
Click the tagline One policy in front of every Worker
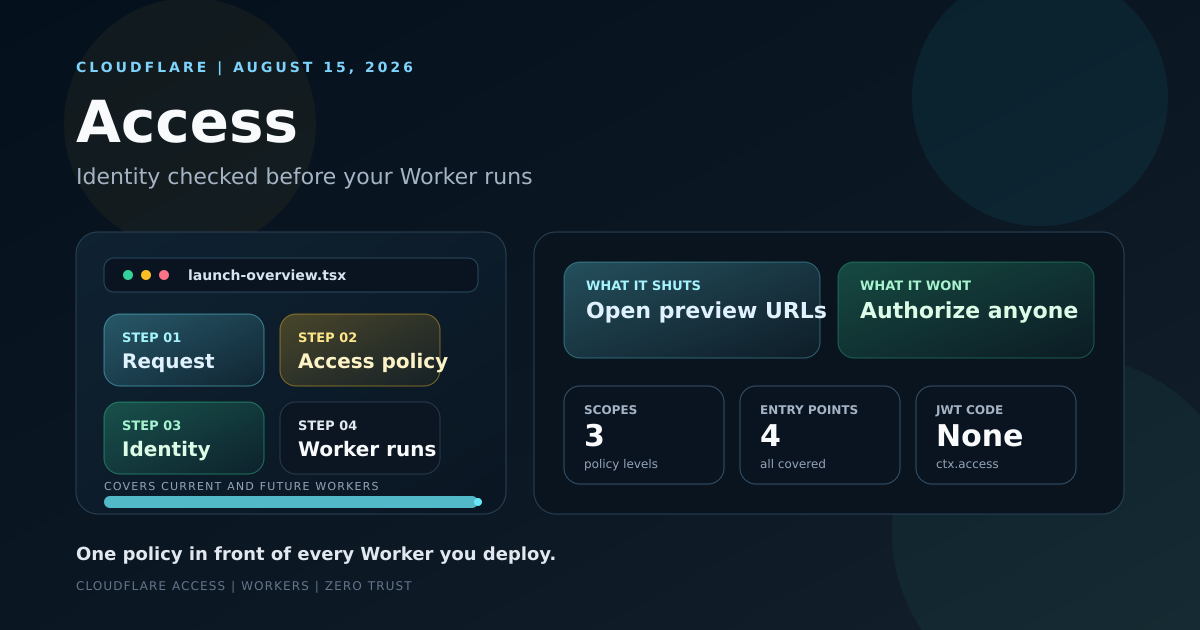(316, 554)
